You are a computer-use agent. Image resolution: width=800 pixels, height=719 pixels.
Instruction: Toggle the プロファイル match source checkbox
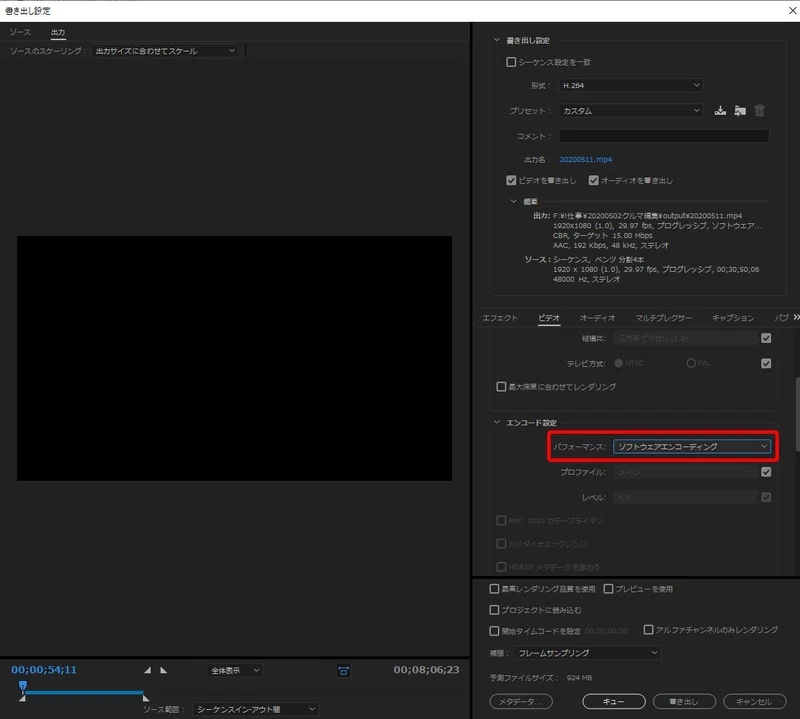[x=766, y=472]
